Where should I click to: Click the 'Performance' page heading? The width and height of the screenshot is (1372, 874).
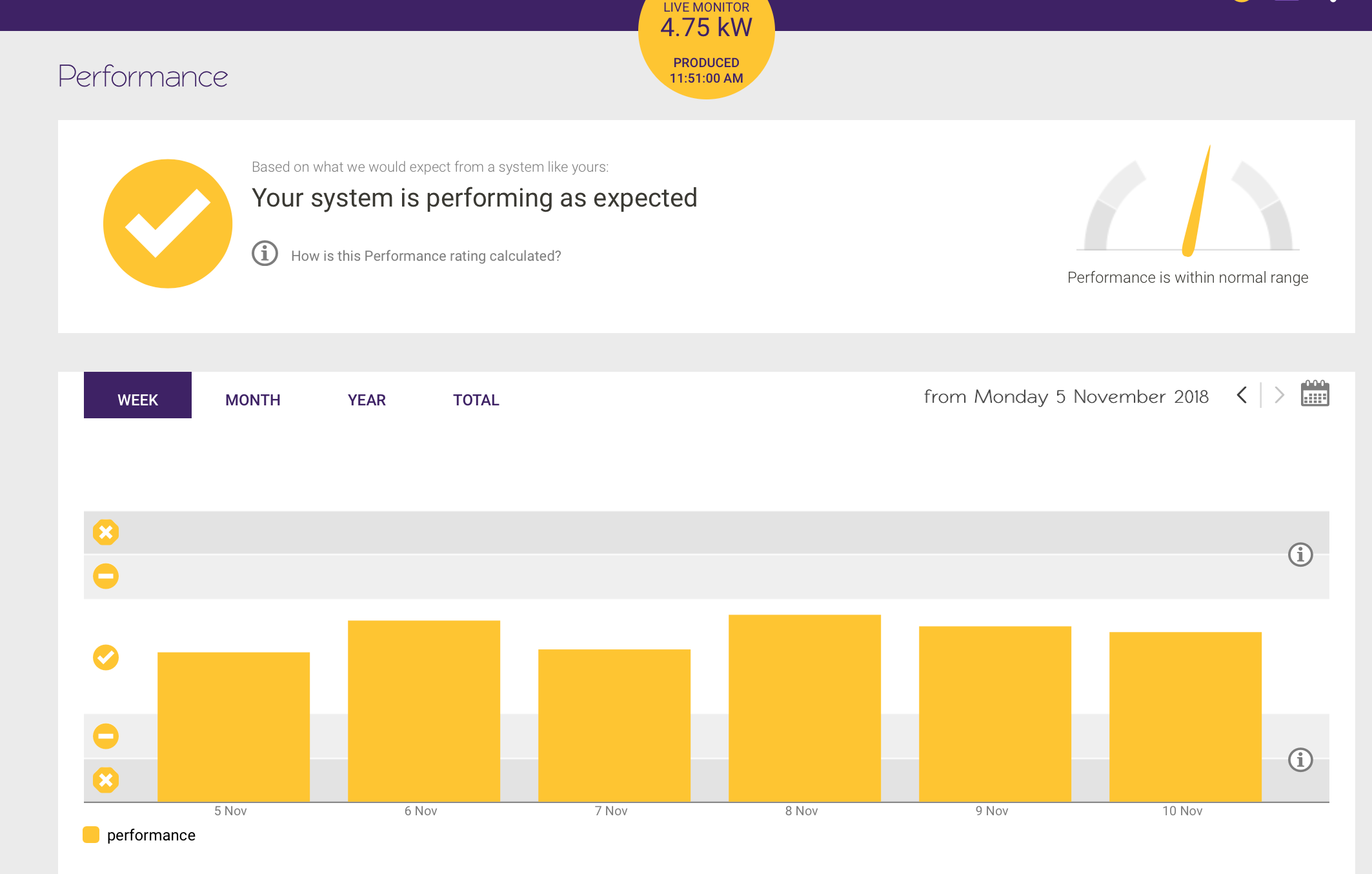tap(143, 76)
